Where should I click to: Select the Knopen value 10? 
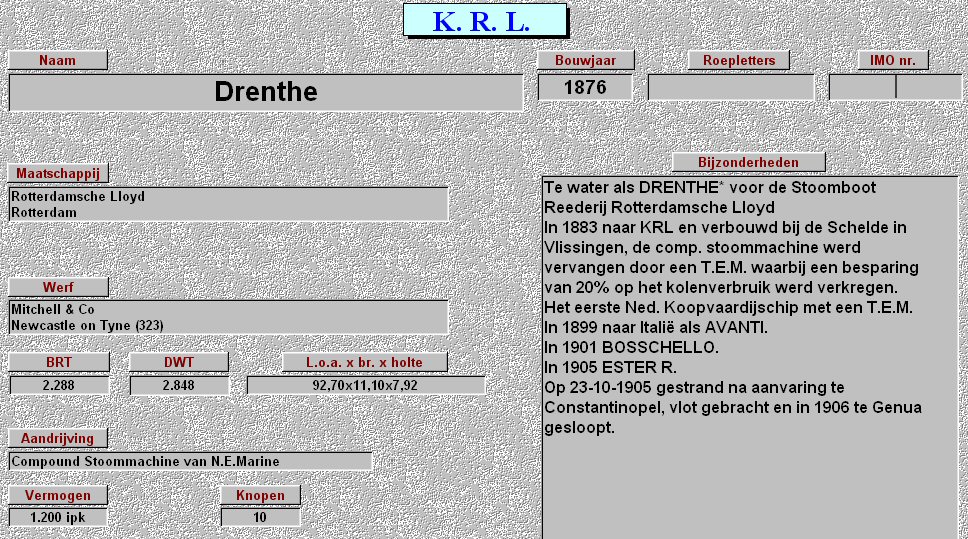click(x=261, y=517)
